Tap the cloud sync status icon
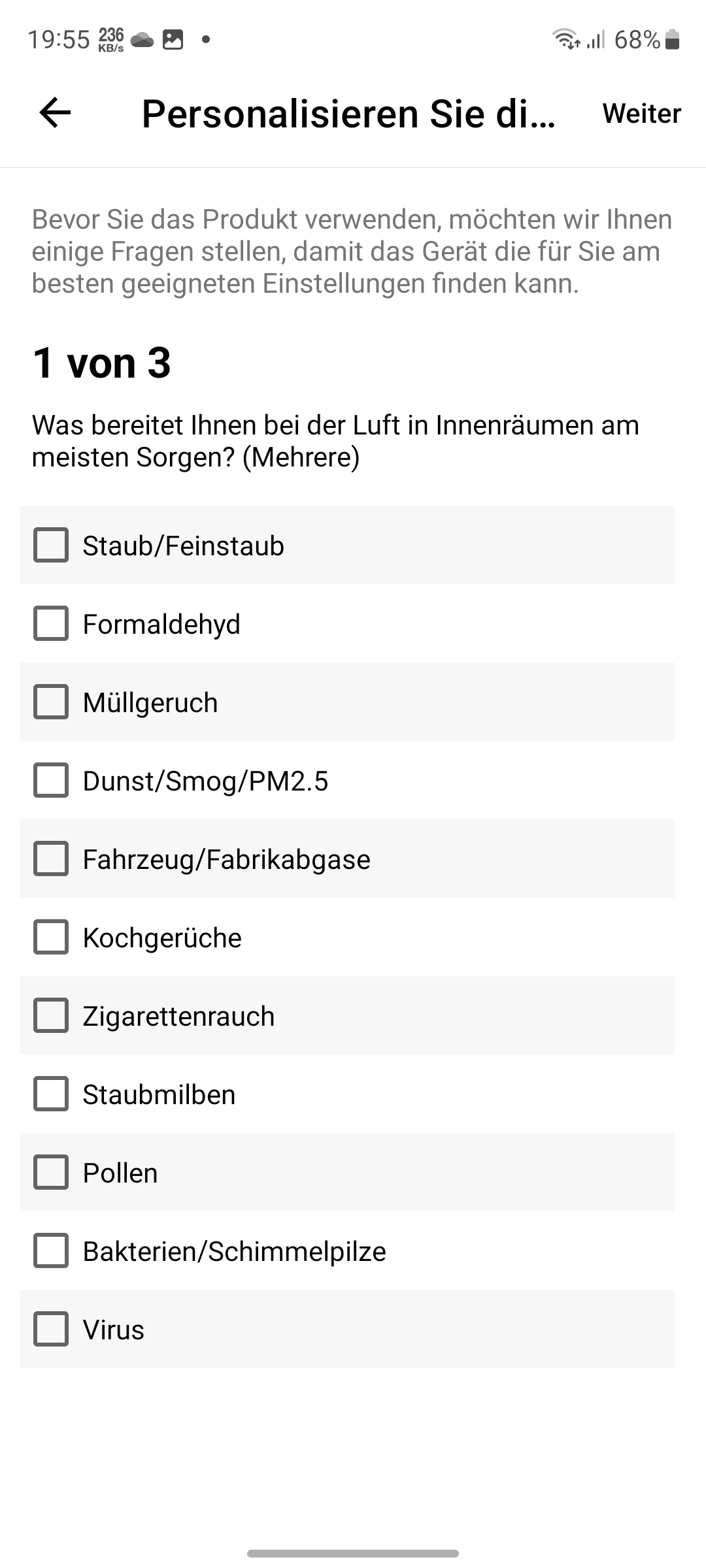 [142, 41]
